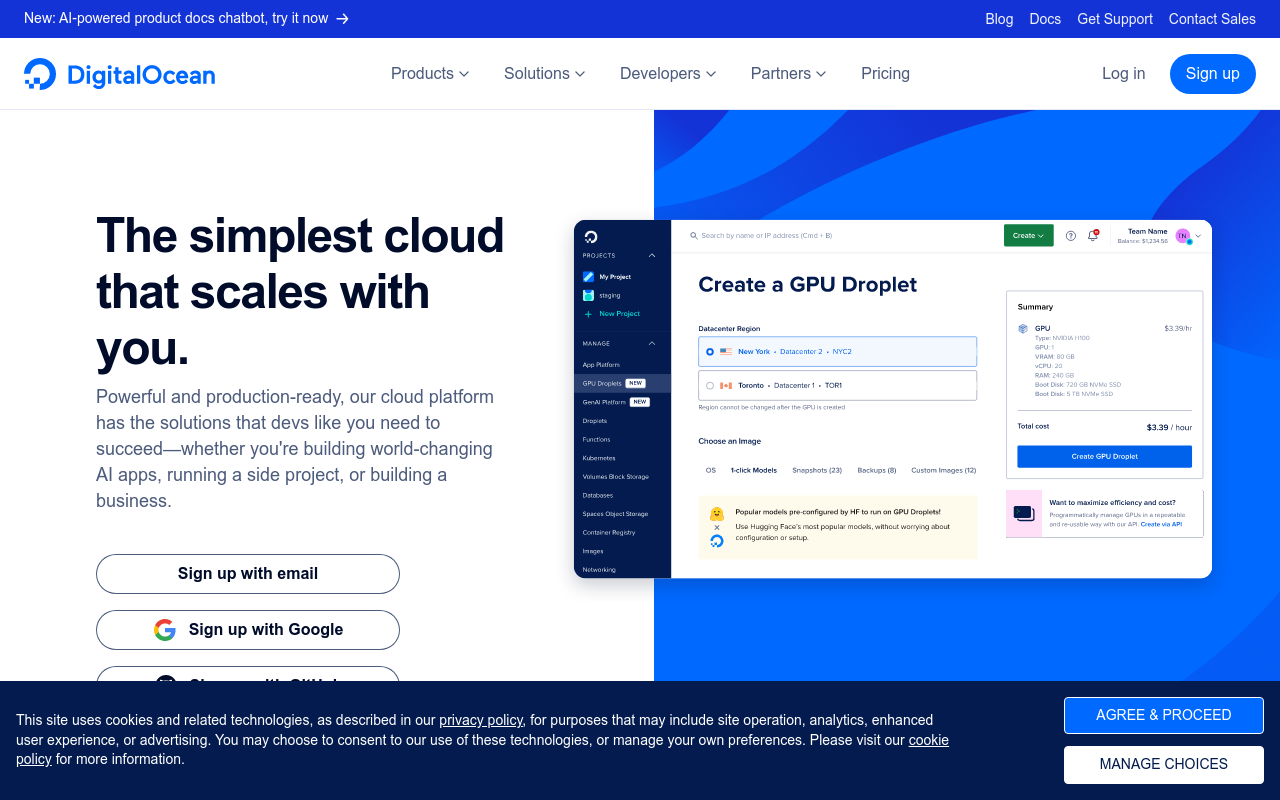This screenshot has width=1280, height=800.
Task: Click the help question mark icon in dashboard
Action: coord(1071,236)
